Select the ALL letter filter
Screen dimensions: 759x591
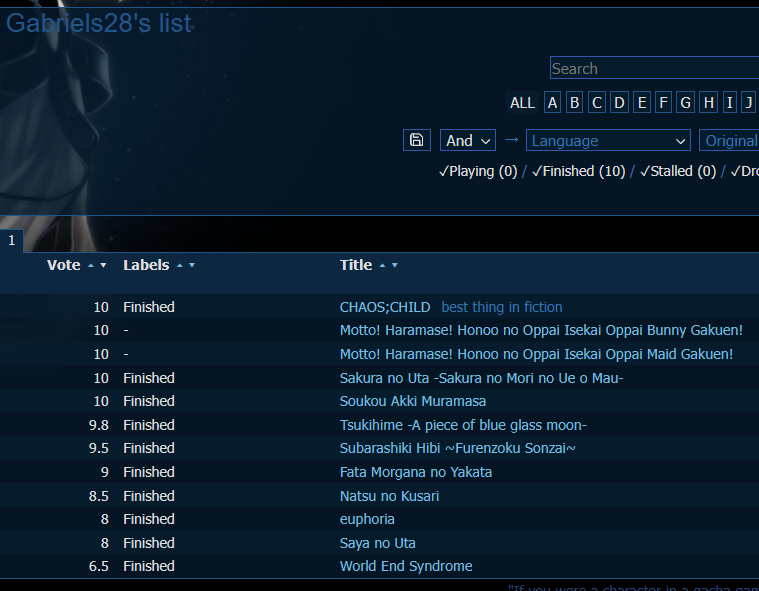click(x=522, y=103)
